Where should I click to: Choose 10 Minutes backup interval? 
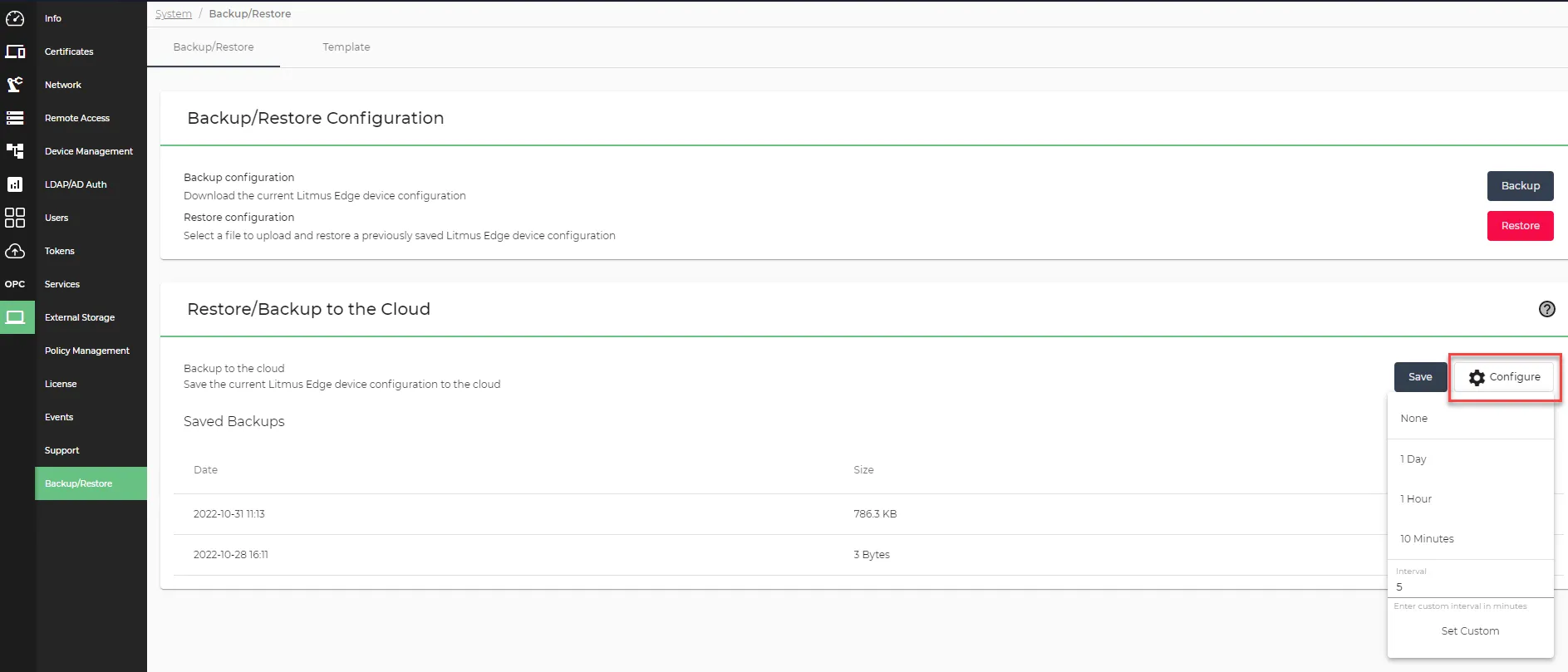coord(1470,539)
